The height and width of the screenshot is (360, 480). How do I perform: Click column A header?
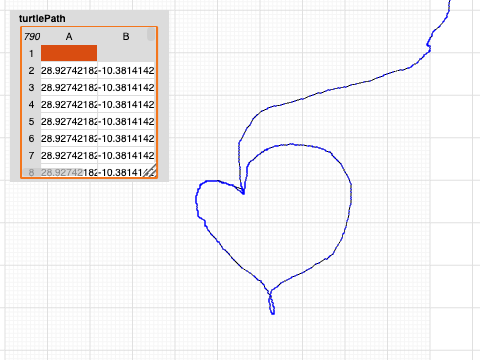(x=69, y=36)
